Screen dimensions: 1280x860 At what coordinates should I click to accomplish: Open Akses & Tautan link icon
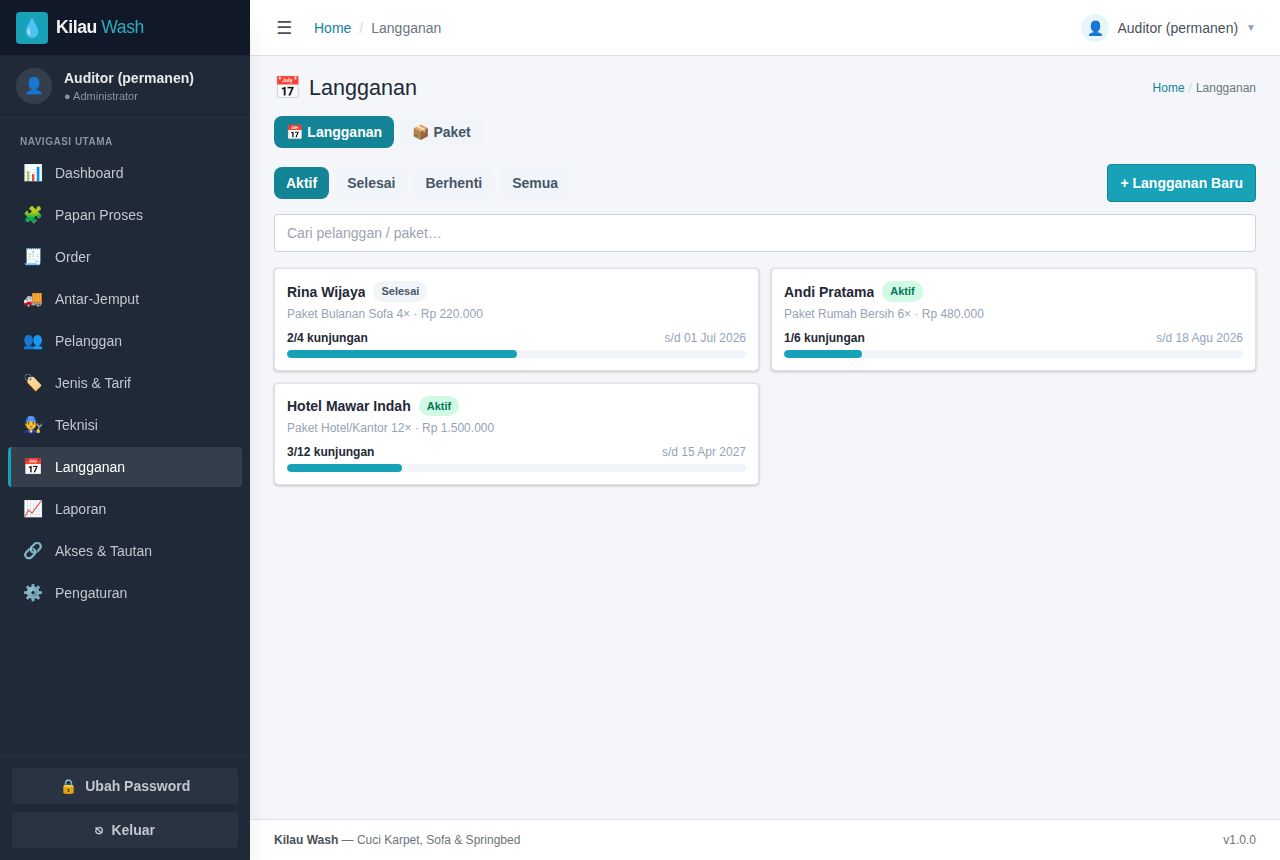point(33,551)
